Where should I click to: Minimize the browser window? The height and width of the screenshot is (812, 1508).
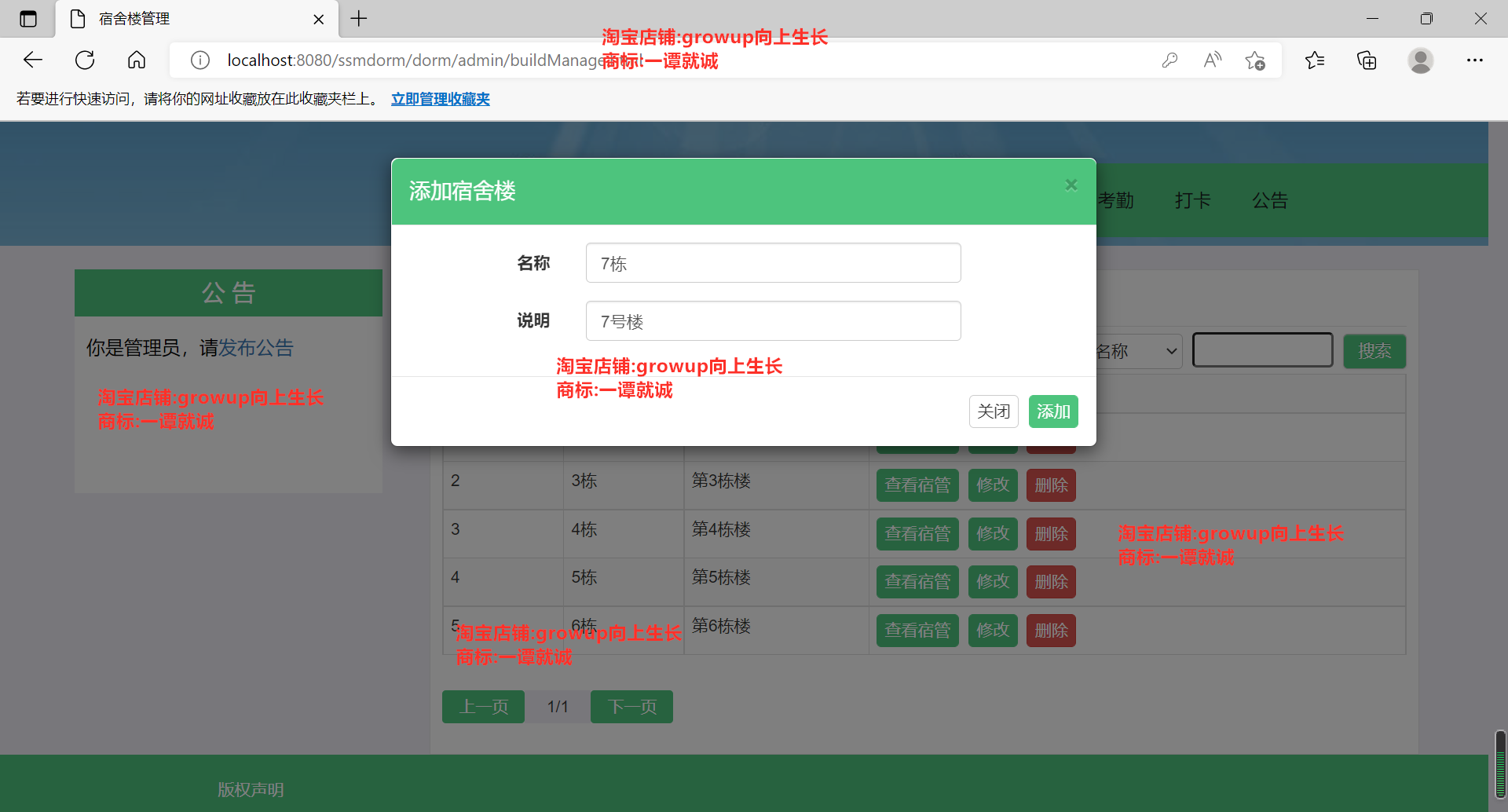pos(1372,19)
